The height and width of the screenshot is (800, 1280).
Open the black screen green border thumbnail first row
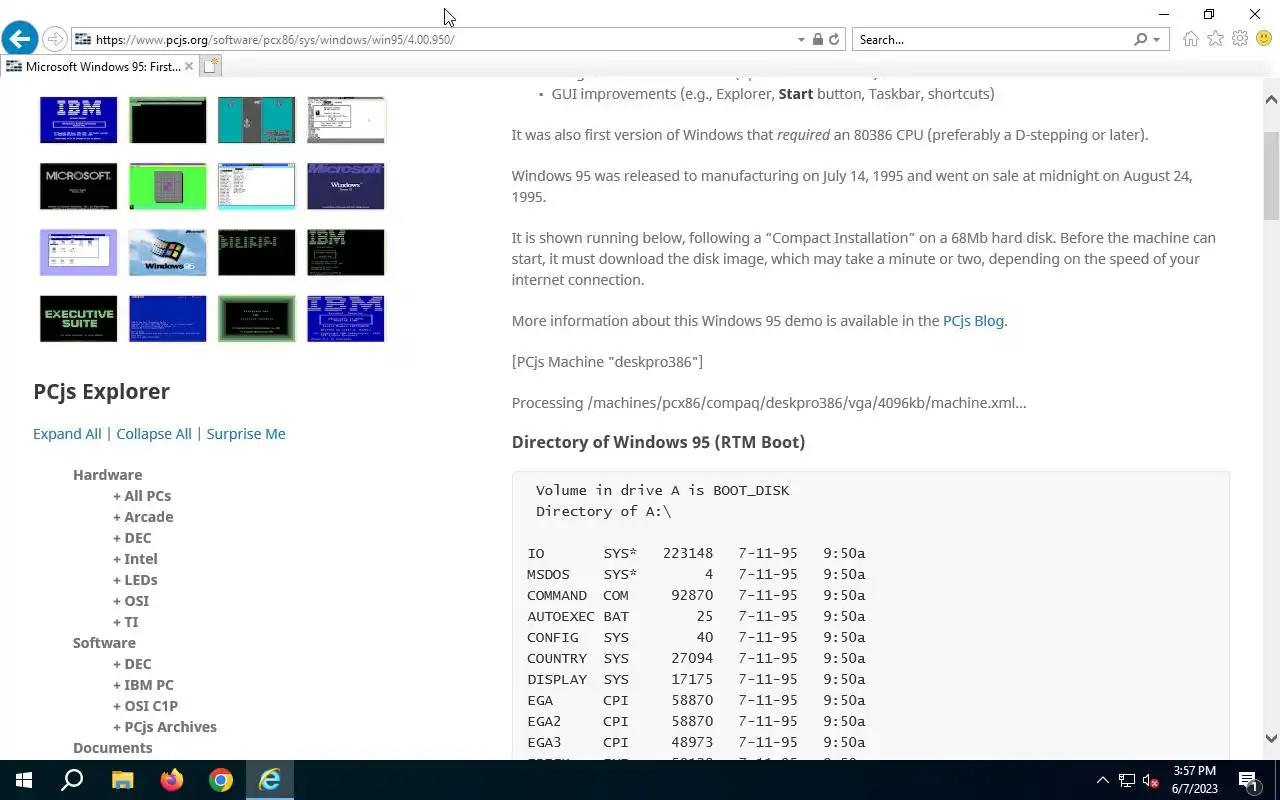click(x=168, y=120)
